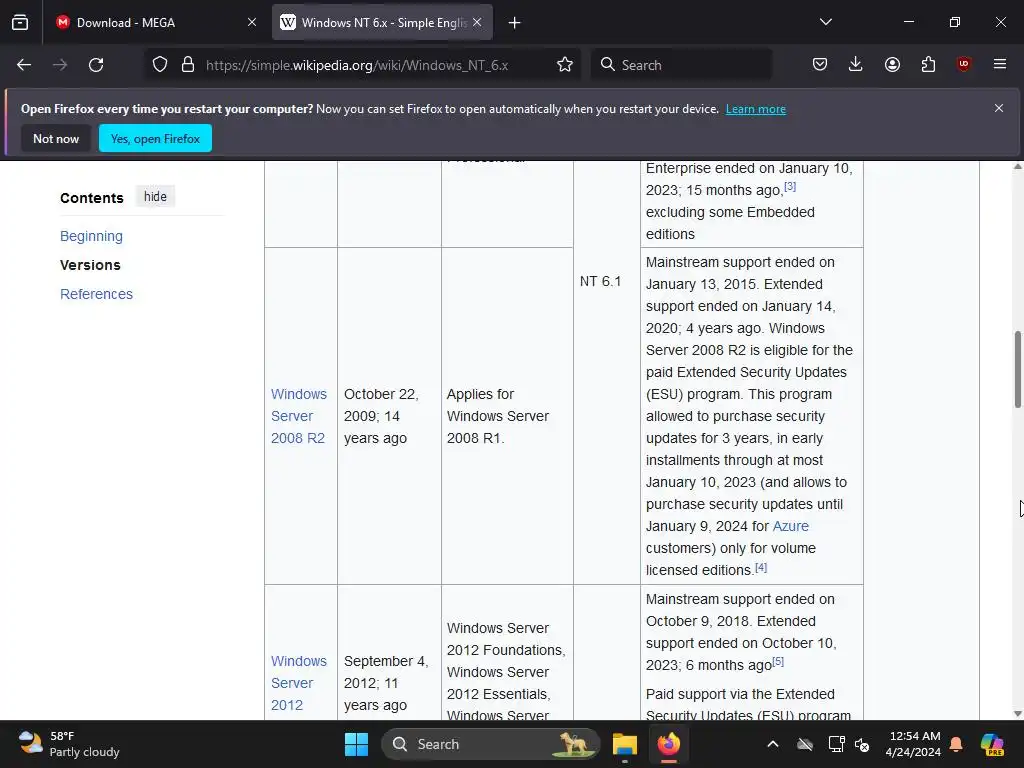Bookmark this page with the star
1024x768 pixels.
click(565, 65)
